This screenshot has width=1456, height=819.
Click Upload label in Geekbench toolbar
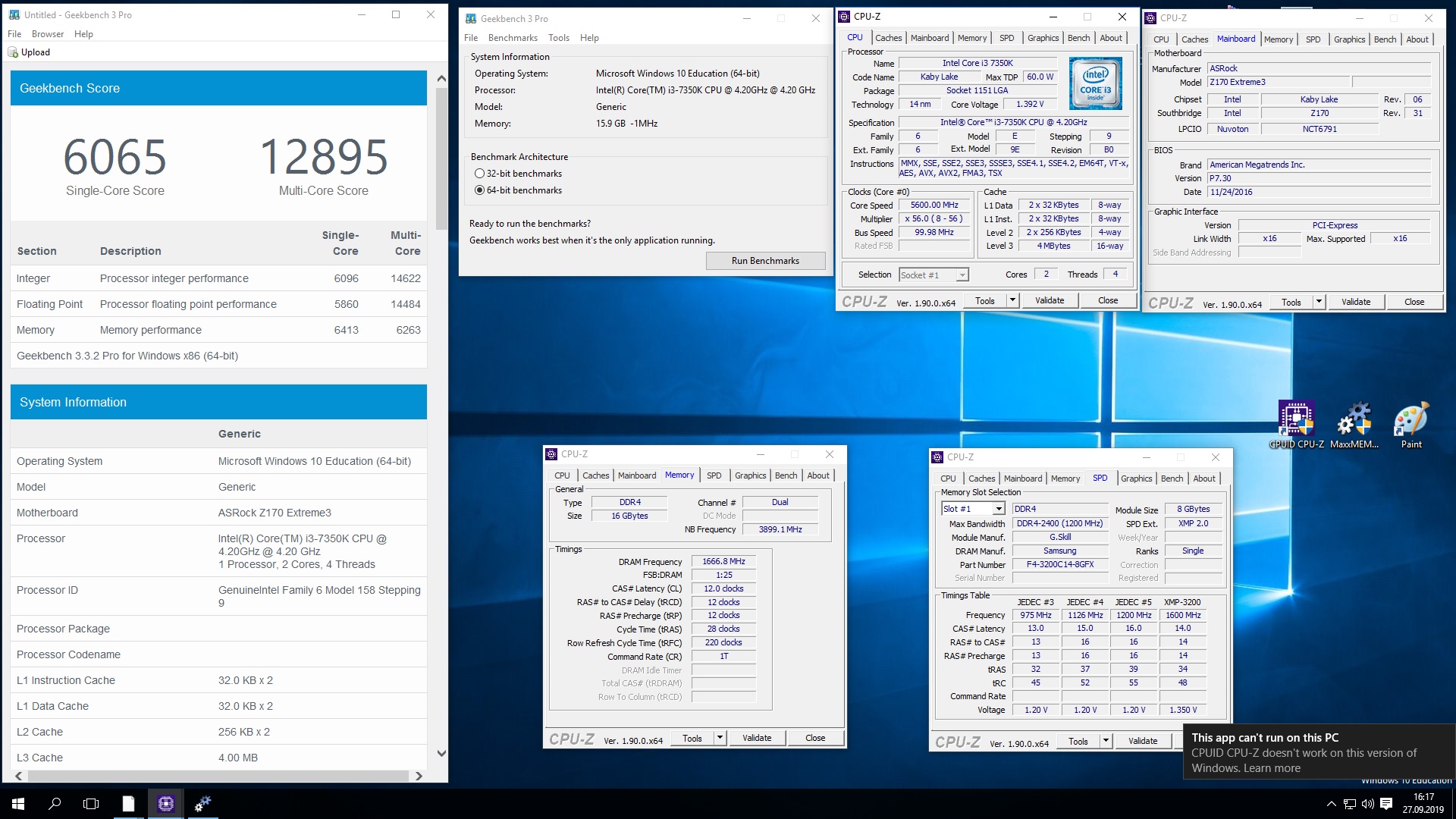[36, 52]
